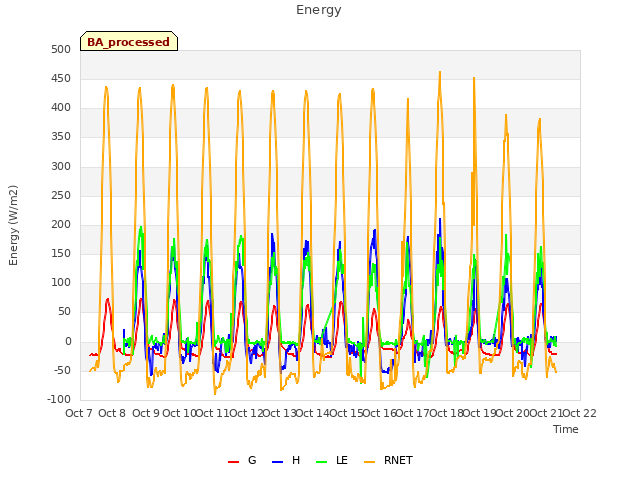This screenshot has height=480, width=640.
Task: Click the 100 y-axis tick value
Action: click(x=61, y=282)
